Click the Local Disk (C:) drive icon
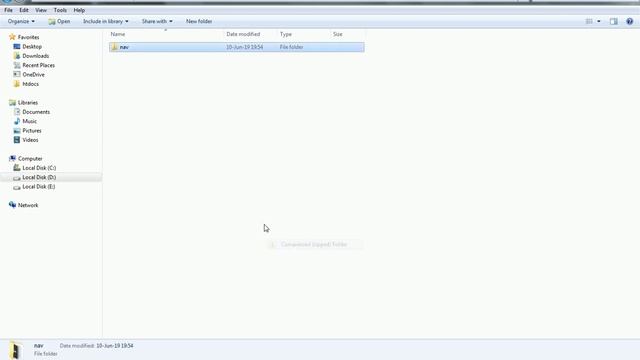 pyautogui.click(x=17, y=168)
